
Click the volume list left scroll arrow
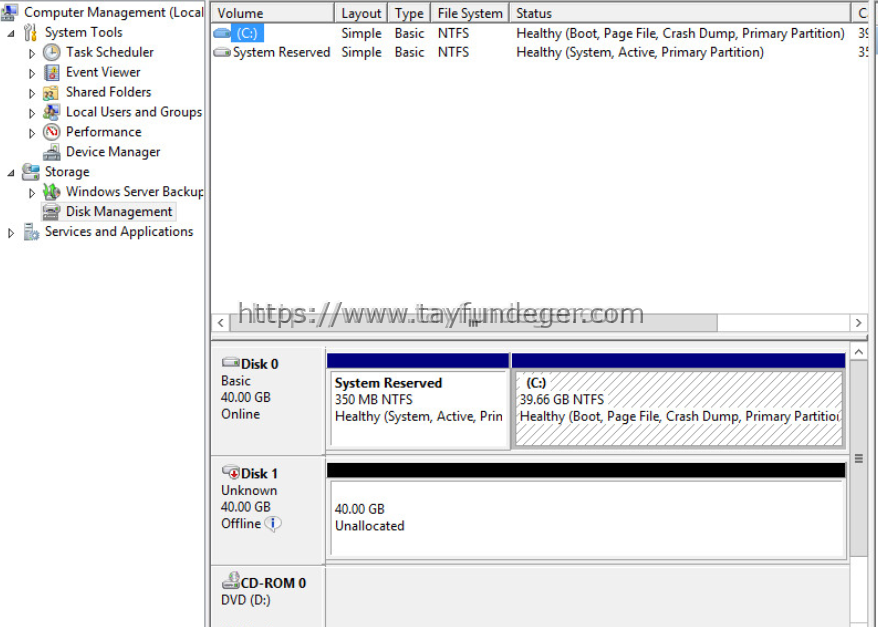[221, 322]
